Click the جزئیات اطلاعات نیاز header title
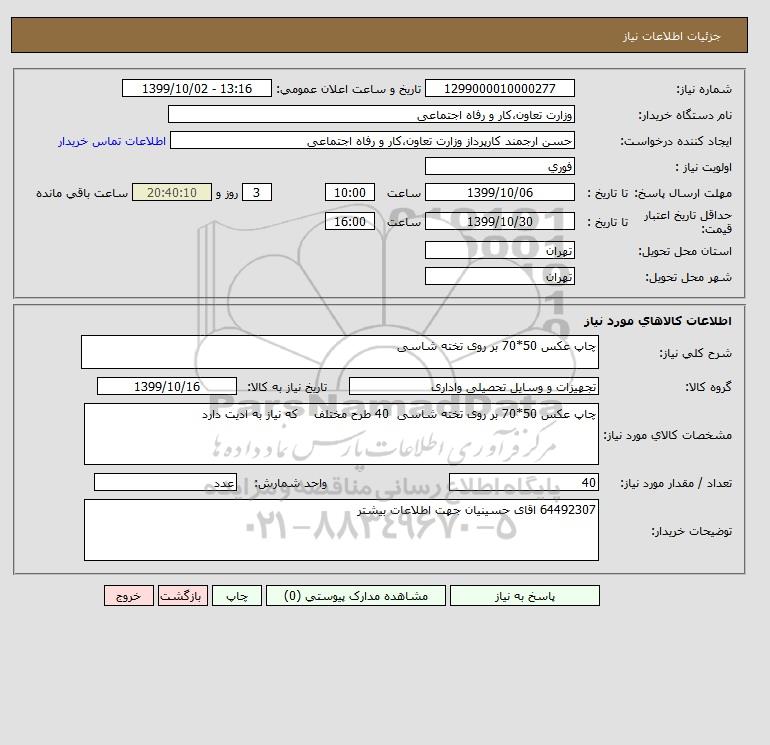This screenshot has height=745, width=770. coord(671,36)
